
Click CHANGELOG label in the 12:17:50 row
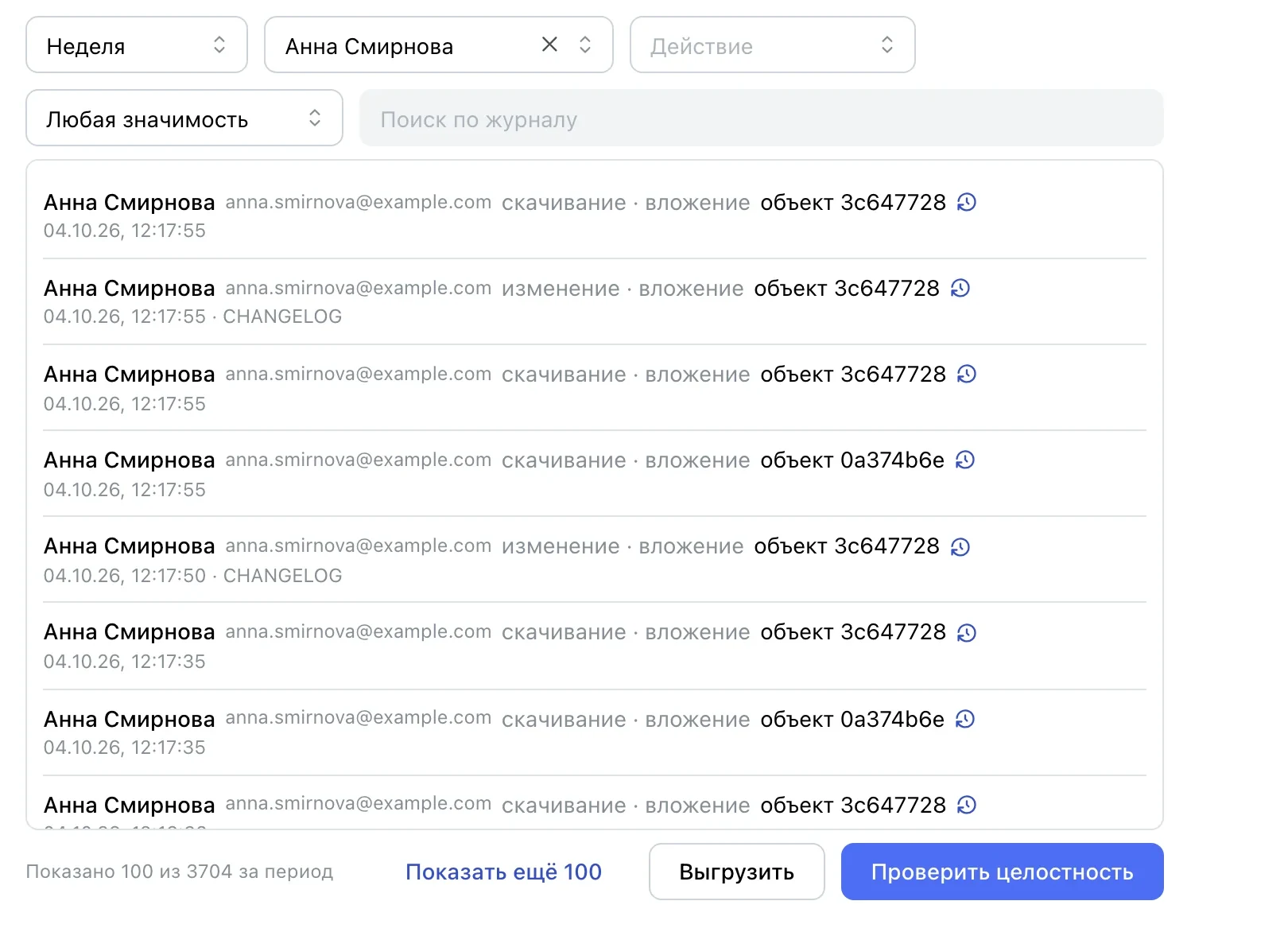(x=282, y=576)
